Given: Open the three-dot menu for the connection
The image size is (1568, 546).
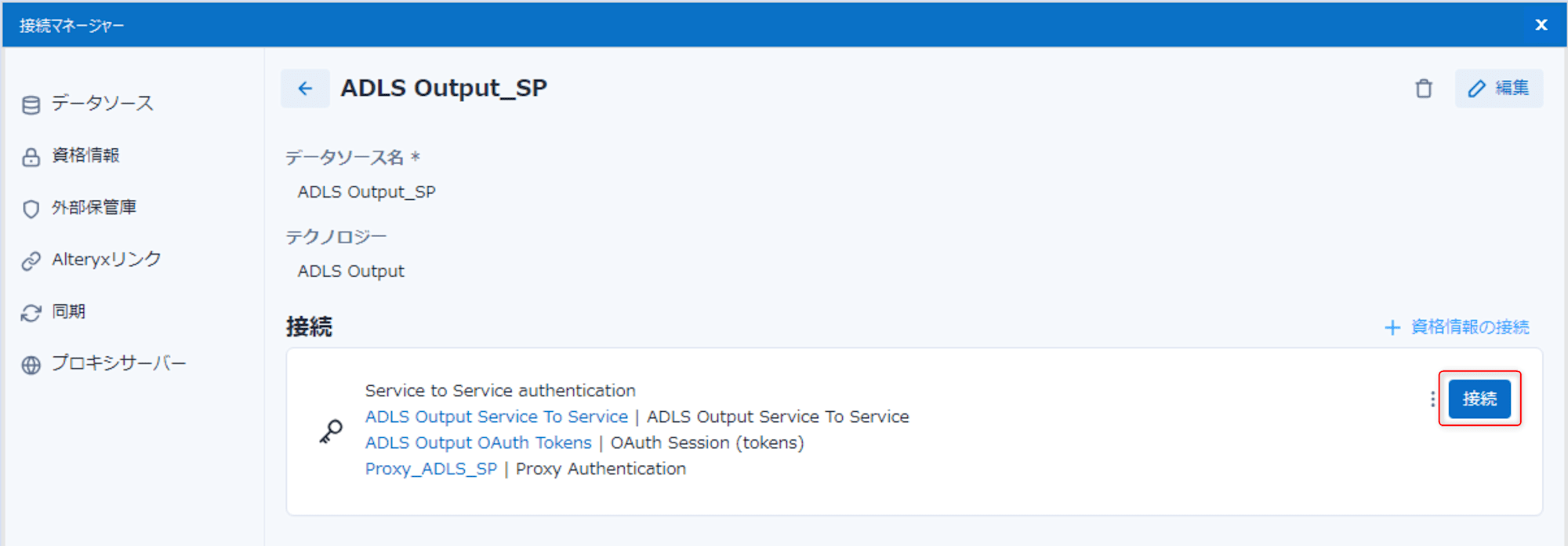Looking at the screenshot, I should point(1432,399).
